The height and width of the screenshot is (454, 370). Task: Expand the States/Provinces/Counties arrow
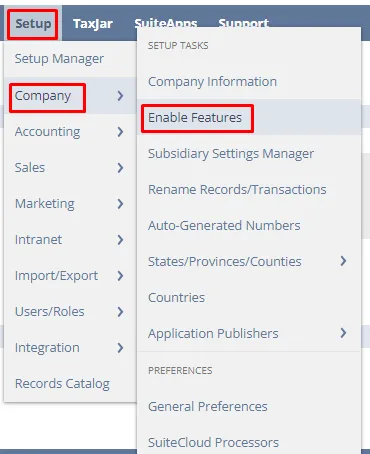(x=343, y=261)
